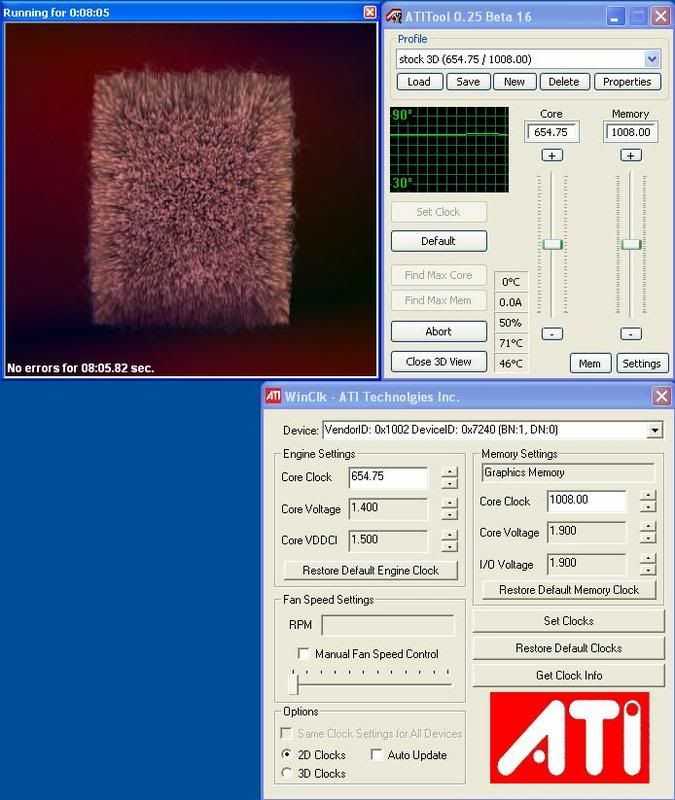Step Engine Core Voltage down arrow
675x800 pixels.
[x=449, y=515]
